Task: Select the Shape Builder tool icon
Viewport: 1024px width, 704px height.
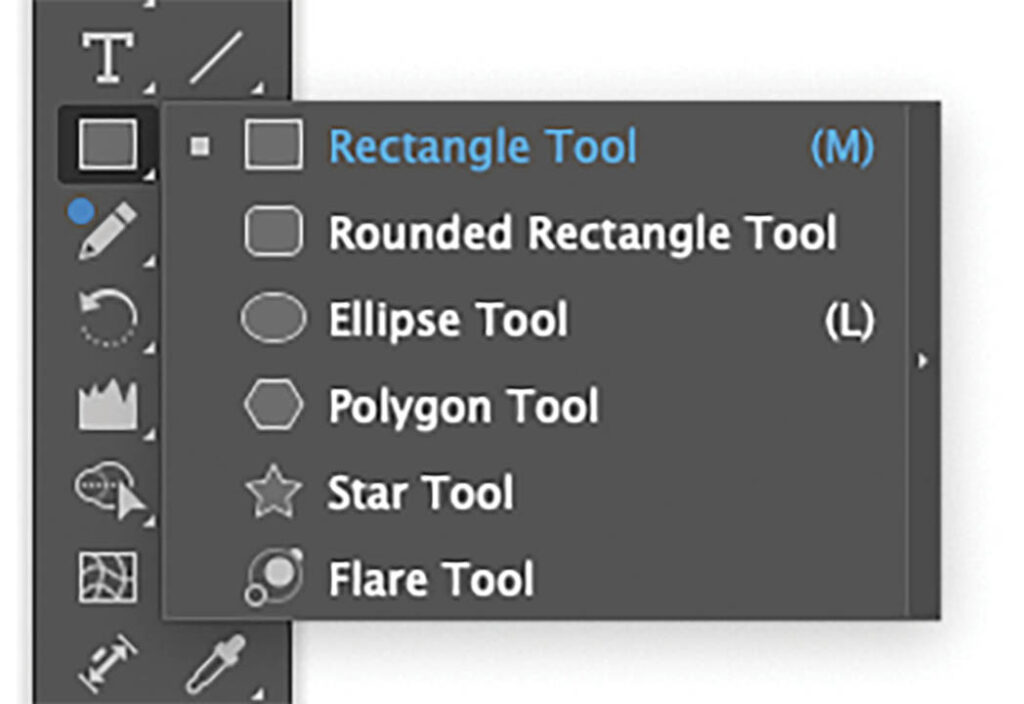Action: coord(110,490)
